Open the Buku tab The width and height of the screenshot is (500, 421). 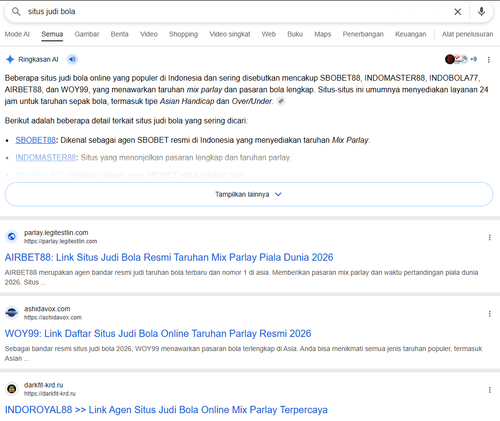295,34
